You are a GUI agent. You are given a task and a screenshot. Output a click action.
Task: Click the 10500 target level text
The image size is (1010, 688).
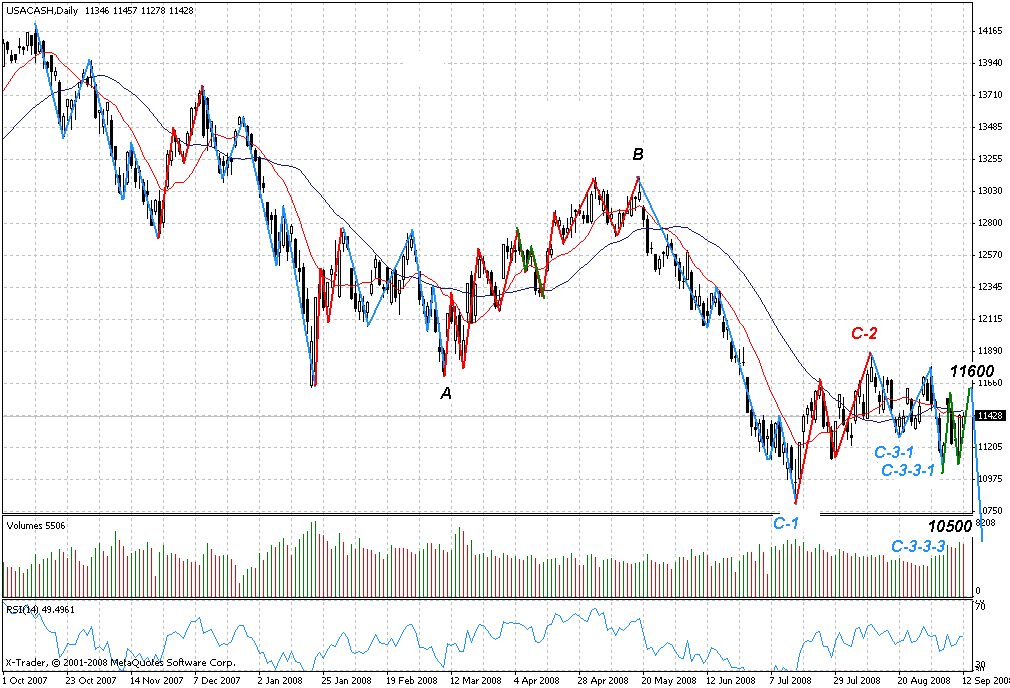point(949,527)
